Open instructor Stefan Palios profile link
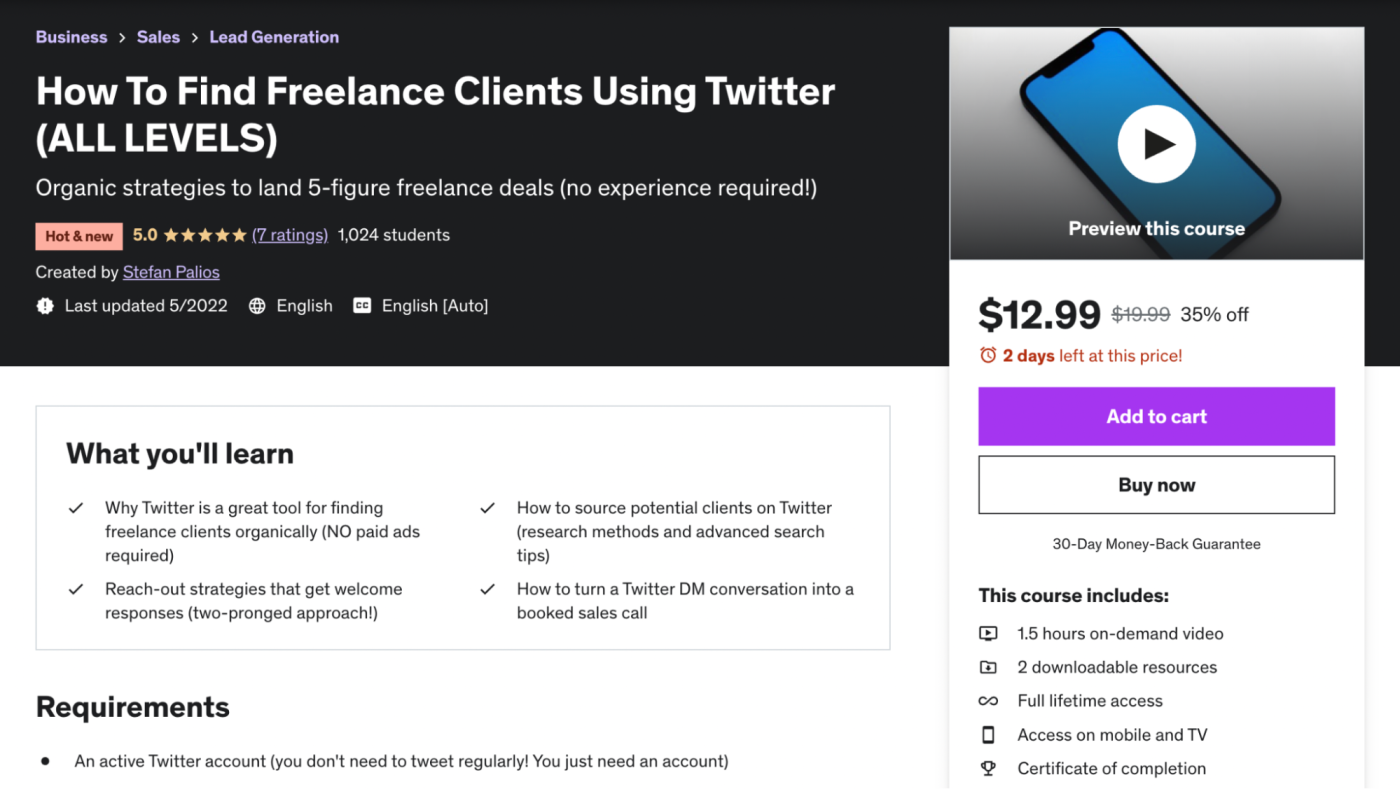Screen dimensions: 1400x789 171,272
